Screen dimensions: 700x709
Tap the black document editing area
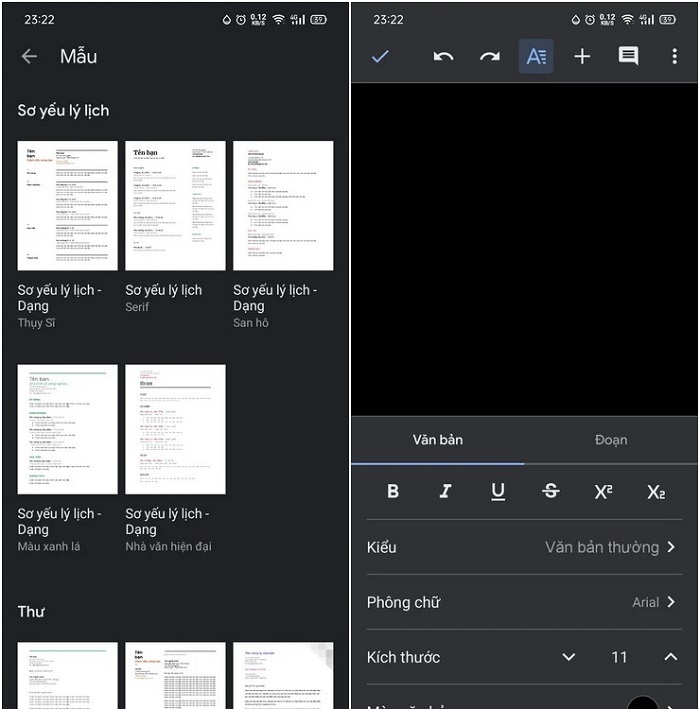pyautogui.click(x=525, y=249)
